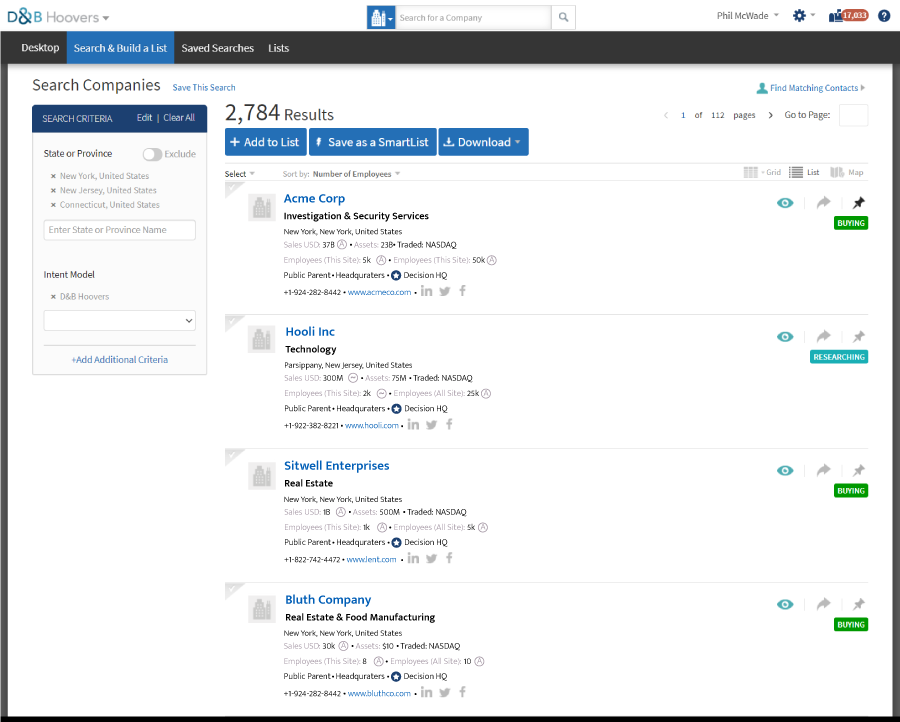The width and height of the screenshot is (900, 722).
Task: Open the Download dropdown button
Action: point(483,142)
